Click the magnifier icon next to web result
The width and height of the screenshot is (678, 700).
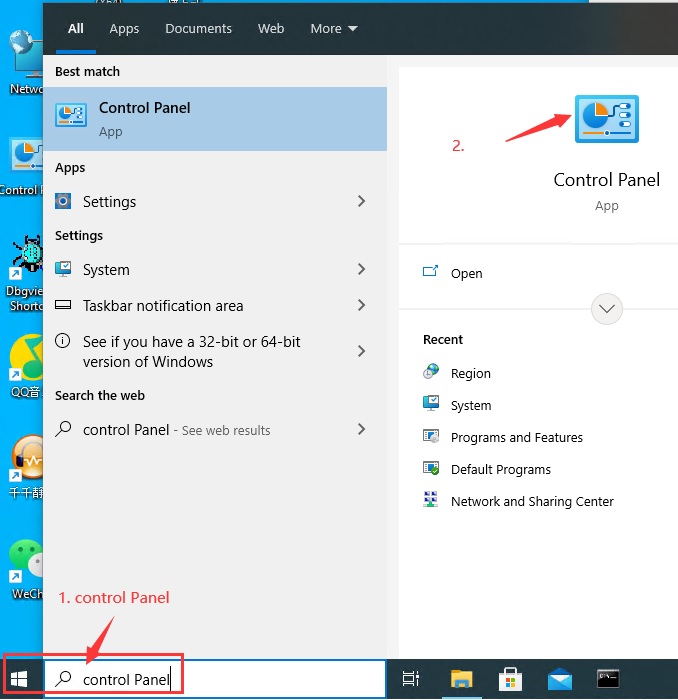click(x=63, y=429)
